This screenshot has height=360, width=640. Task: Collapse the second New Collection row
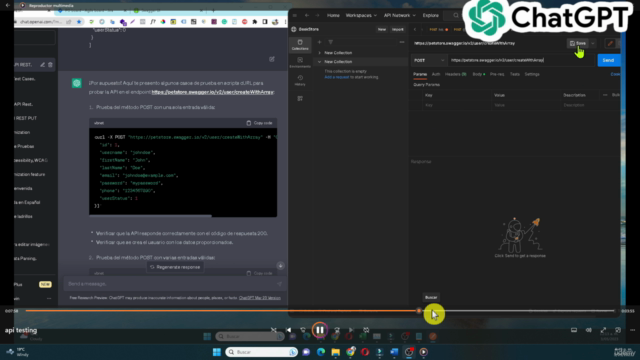pyautogui.click(x=320, y=62)
